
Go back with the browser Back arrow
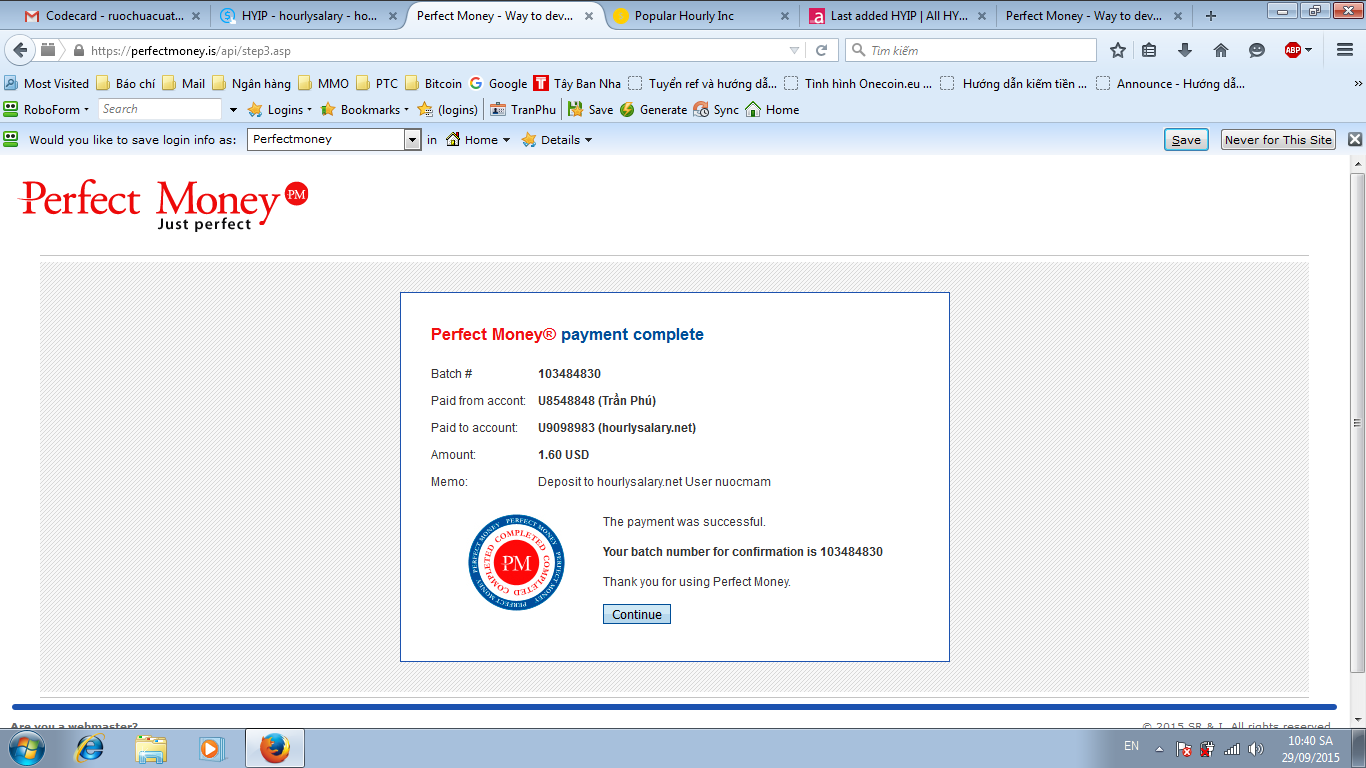coord(20,50)
